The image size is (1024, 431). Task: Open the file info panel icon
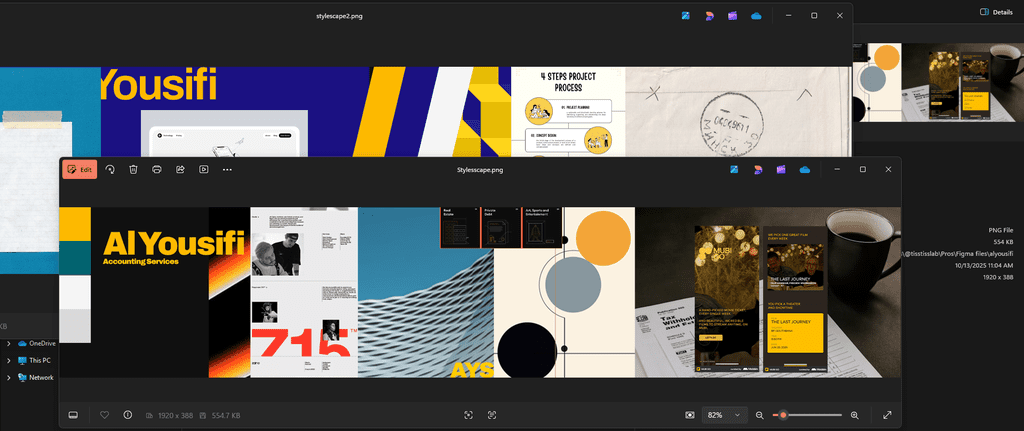[127, 415]
